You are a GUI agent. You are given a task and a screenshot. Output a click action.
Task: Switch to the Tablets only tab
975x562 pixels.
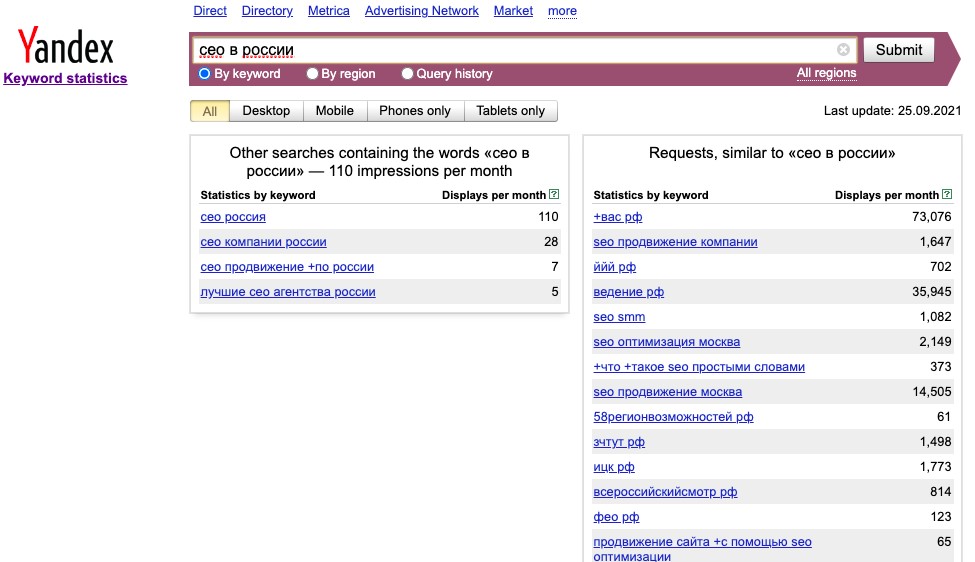click(511, 111)
